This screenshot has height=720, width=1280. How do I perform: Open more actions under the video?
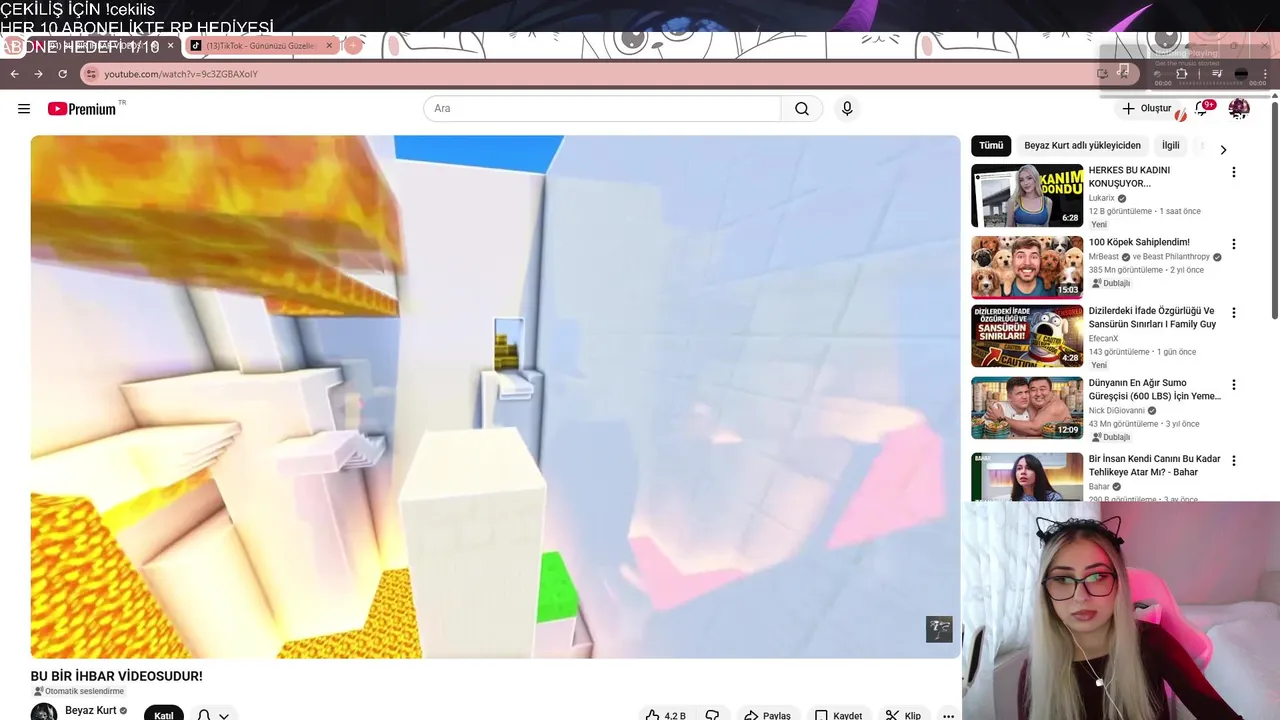[x=948, y=715]
